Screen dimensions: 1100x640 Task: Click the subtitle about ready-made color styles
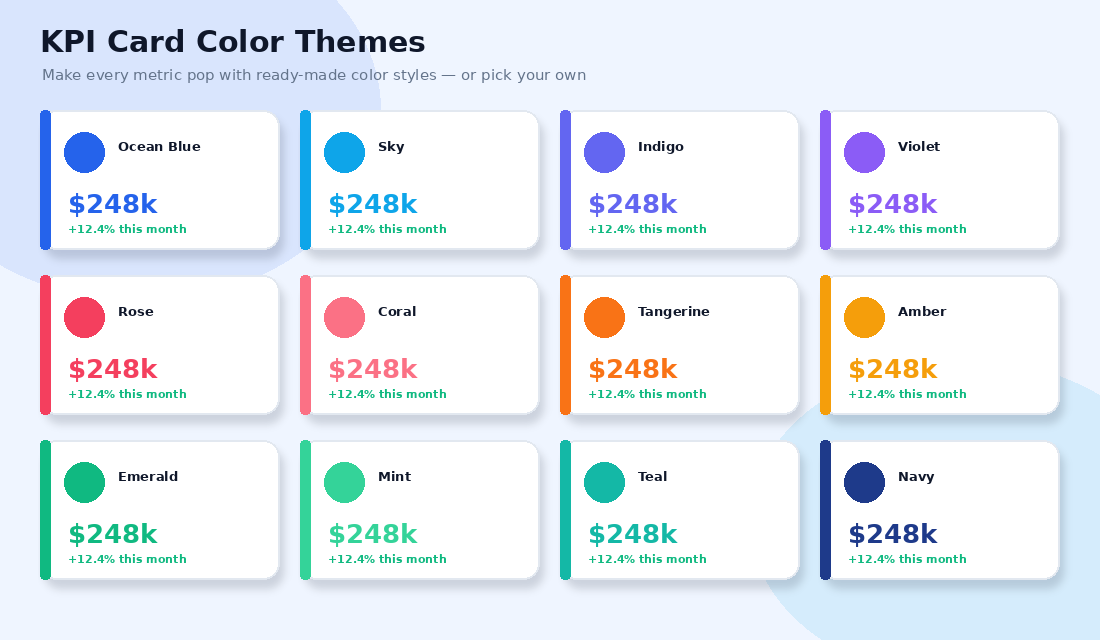point(314,75)
